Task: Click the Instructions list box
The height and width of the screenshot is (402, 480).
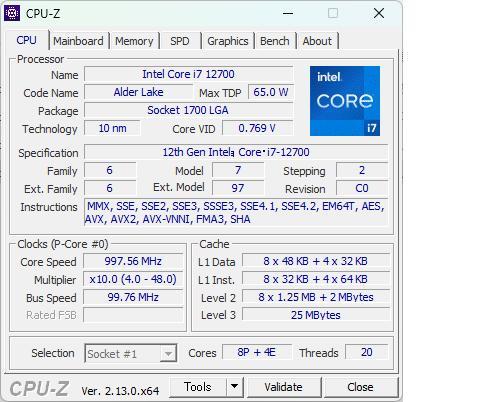Action: tap(236, 213)
